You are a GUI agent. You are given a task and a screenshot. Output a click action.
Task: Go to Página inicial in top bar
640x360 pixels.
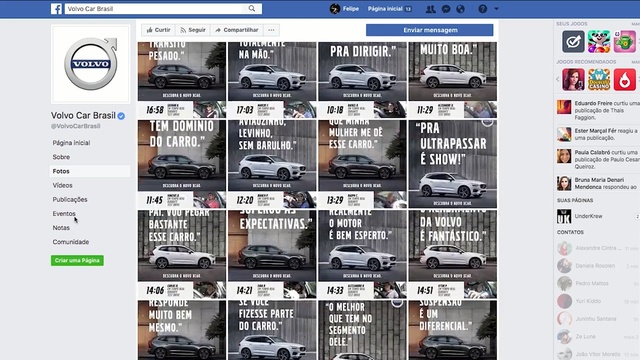[x=385, y=9]
